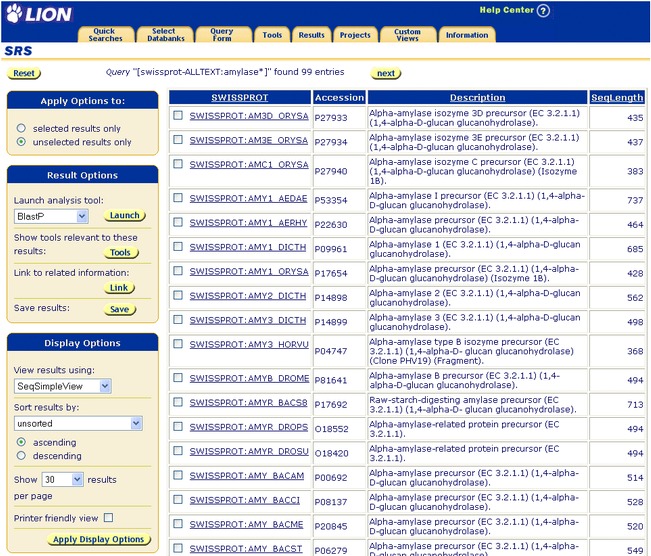Select checkbox for AMY_BACME row
This screenshot has height=556, width=651.
[x=178, y=523]
